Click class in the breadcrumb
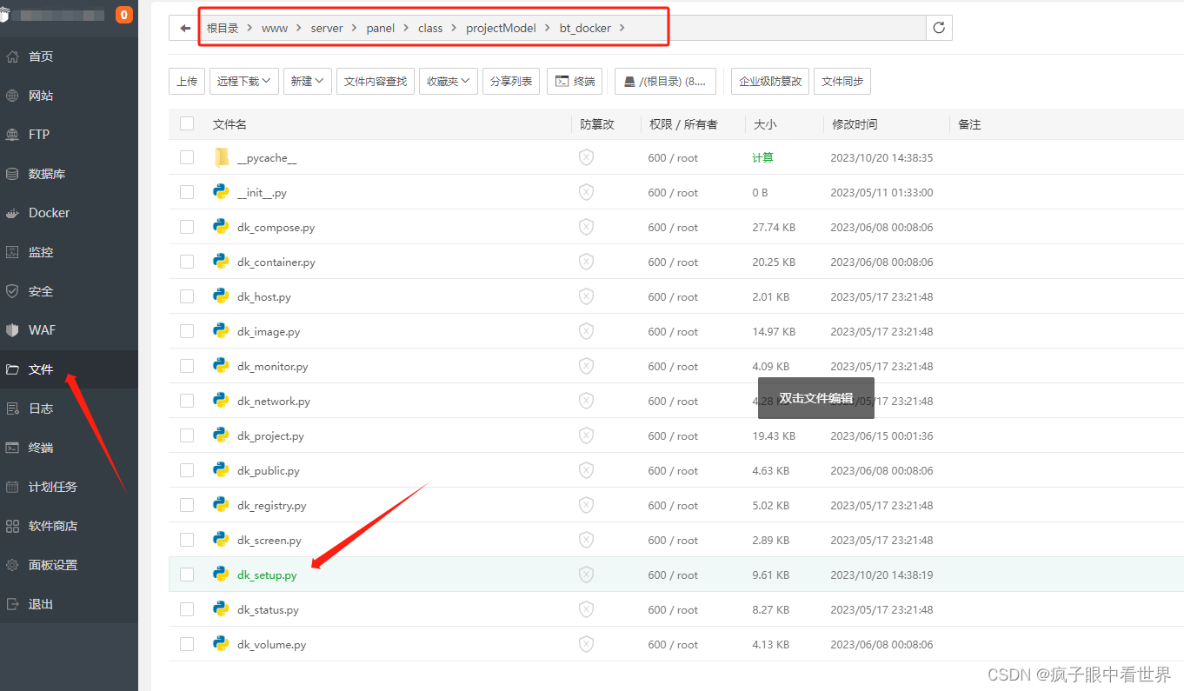 pos(430,28)
